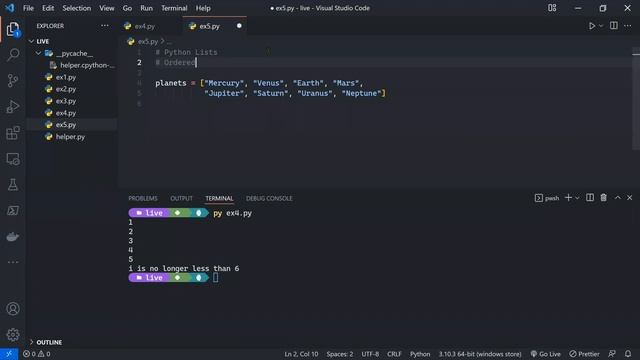Close unsaved ex5.py tab via dot

pos(239,26)
